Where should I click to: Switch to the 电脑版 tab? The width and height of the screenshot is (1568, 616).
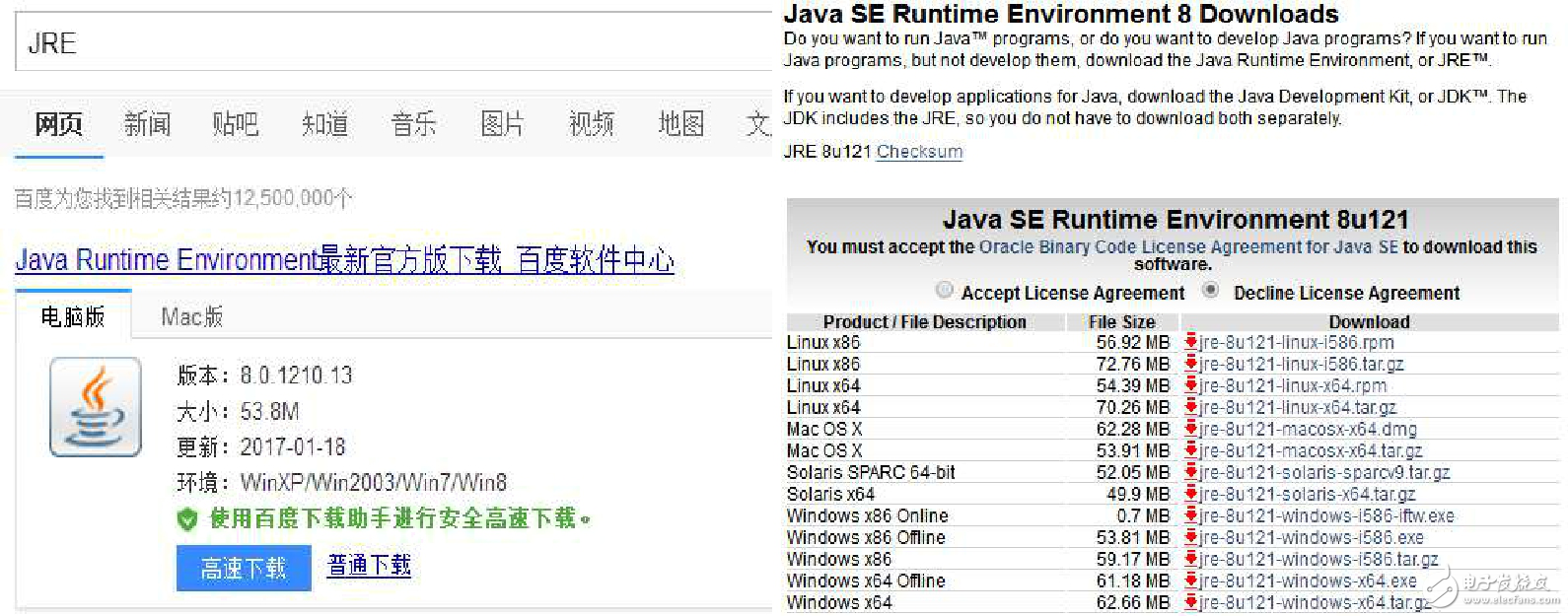pos(73,316)
